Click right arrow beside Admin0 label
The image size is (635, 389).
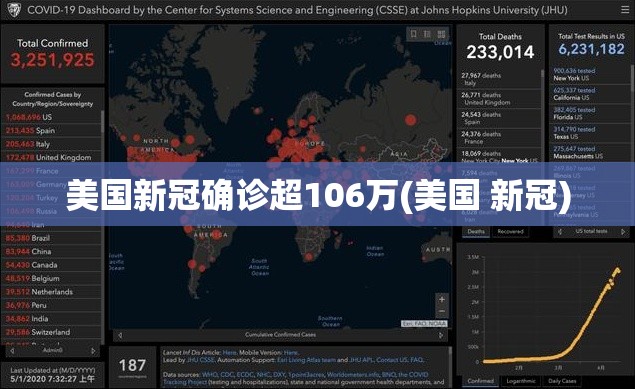(93, 351)
